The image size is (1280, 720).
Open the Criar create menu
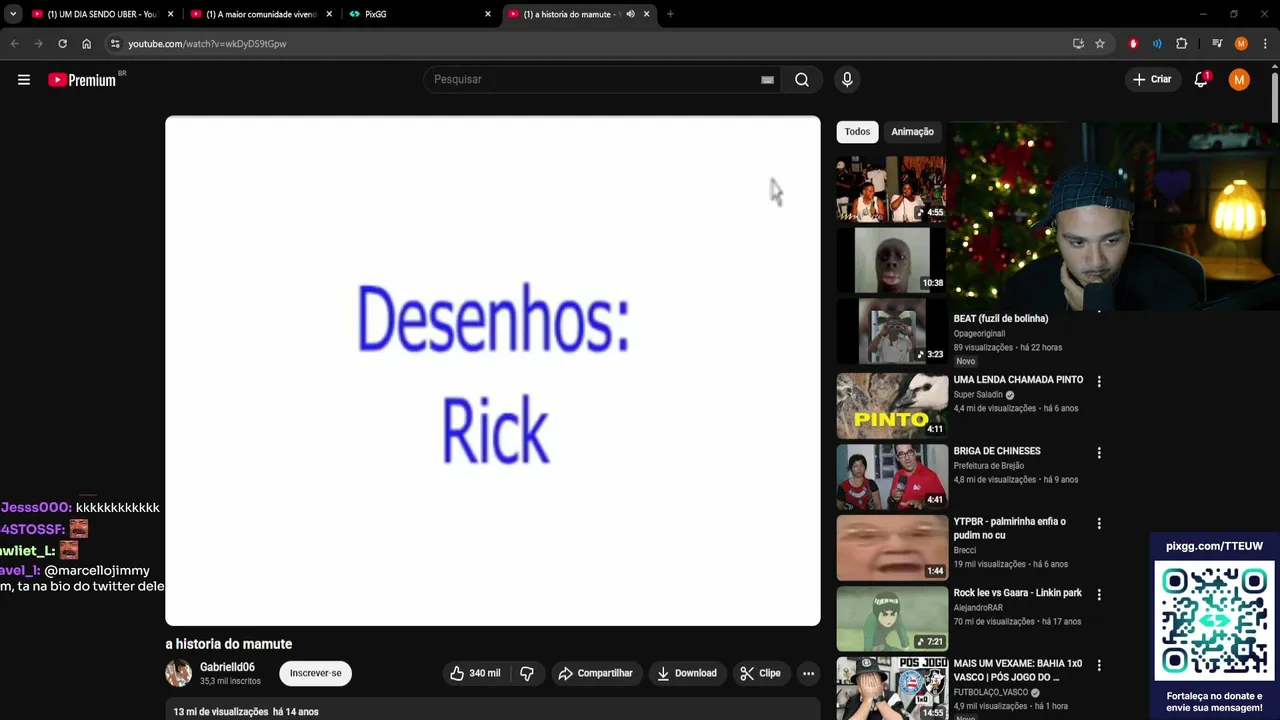(1152, 80)
